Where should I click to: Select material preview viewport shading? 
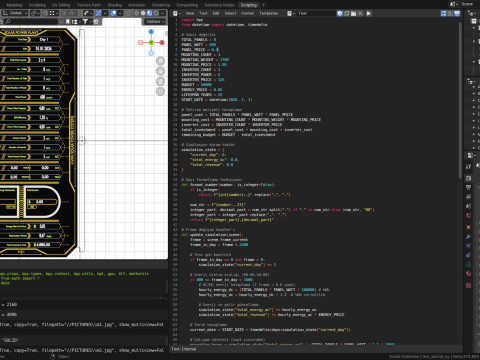pyautogui.click(x=149, y=13)
